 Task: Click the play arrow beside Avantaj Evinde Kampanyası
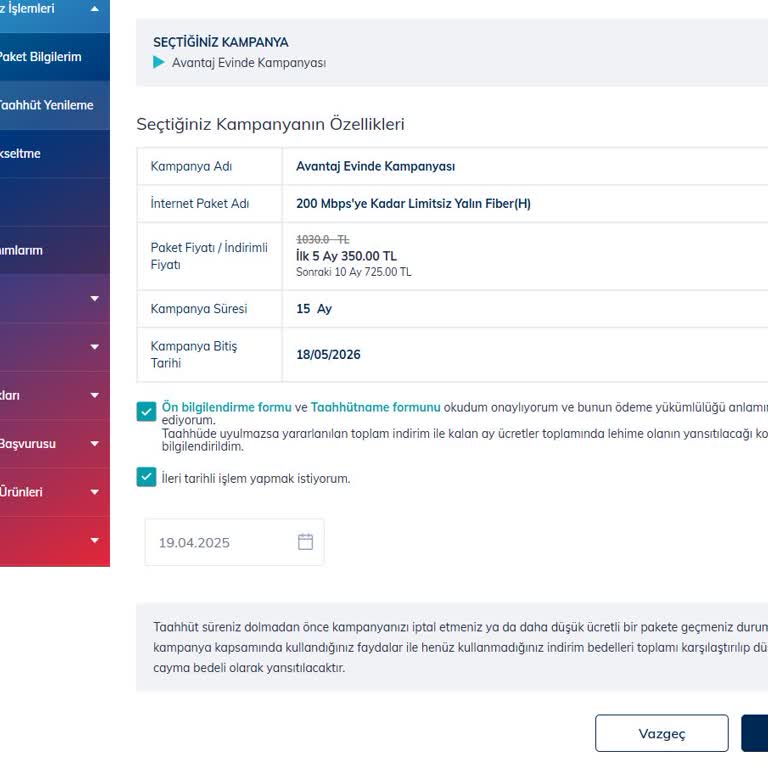click(159, 62)
